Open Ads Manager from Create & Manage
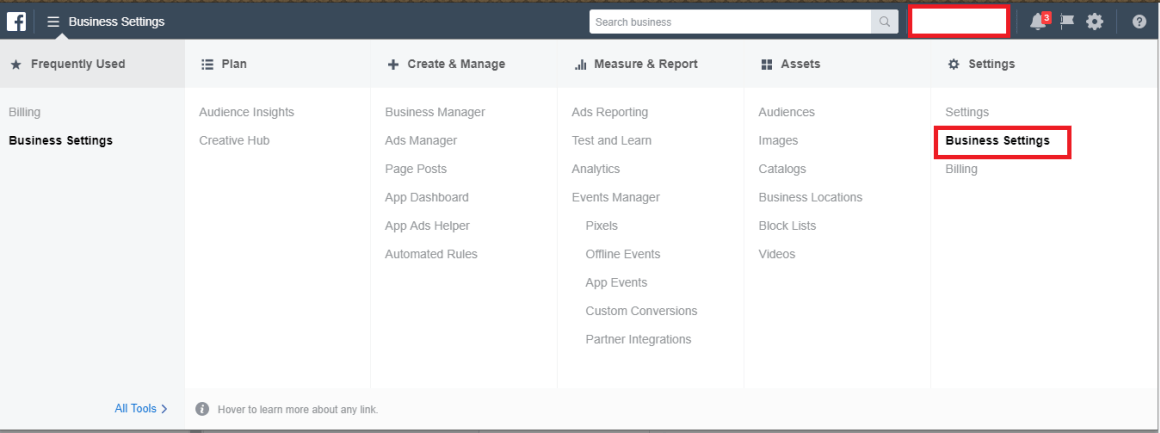Screen dimensions: 1160x433 [x=421, y=141]
